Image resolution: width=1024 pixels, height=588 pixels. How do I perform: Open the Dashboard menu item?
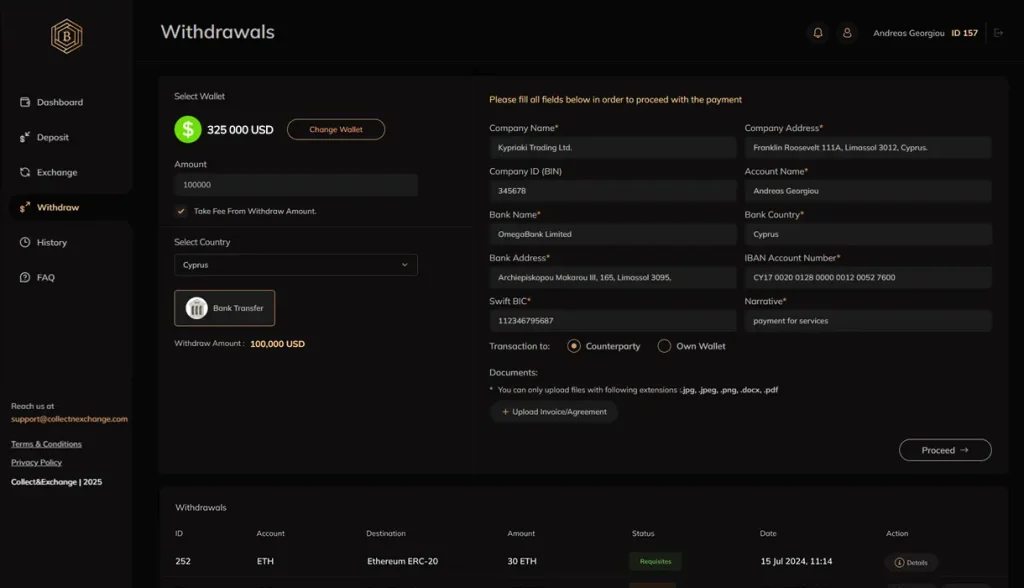click(59, 102)
